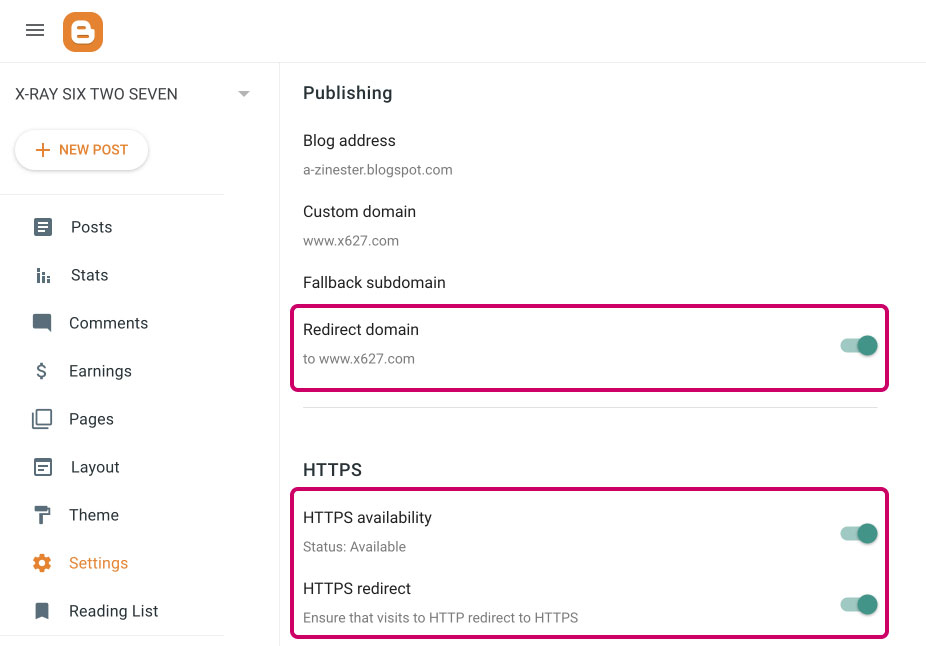926x646 pixels.
Task: Disable the Redirect domain toggle
Action: pos(859,345)
